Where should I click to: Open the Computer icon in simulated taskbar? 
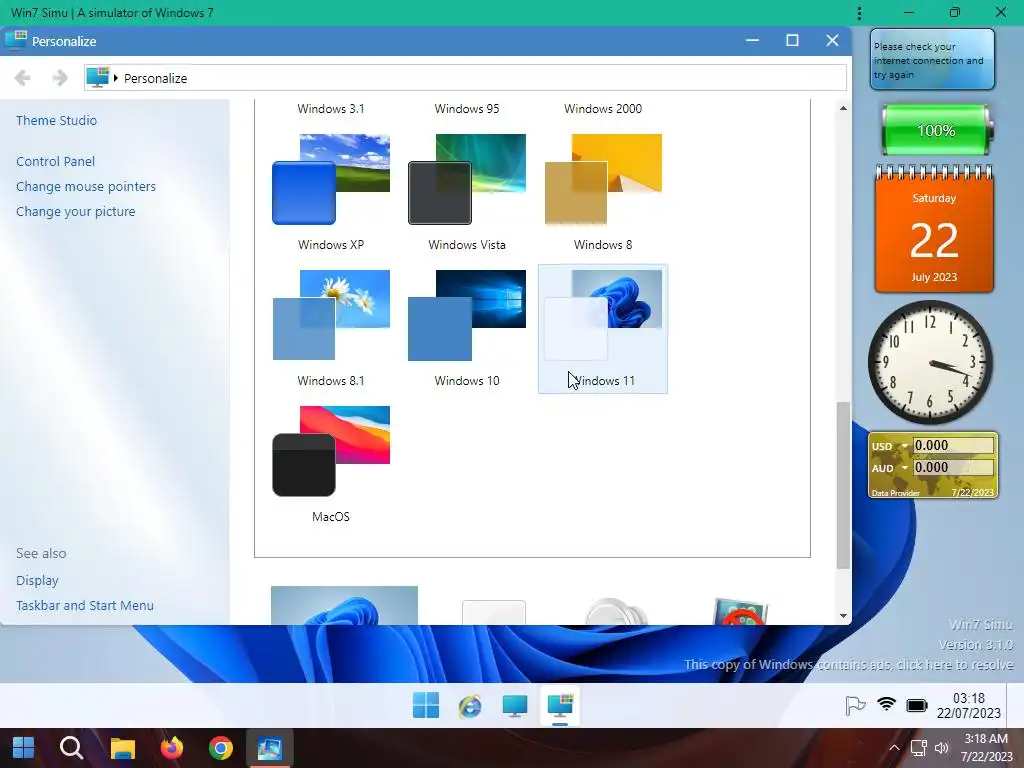[x=515, y=706]
